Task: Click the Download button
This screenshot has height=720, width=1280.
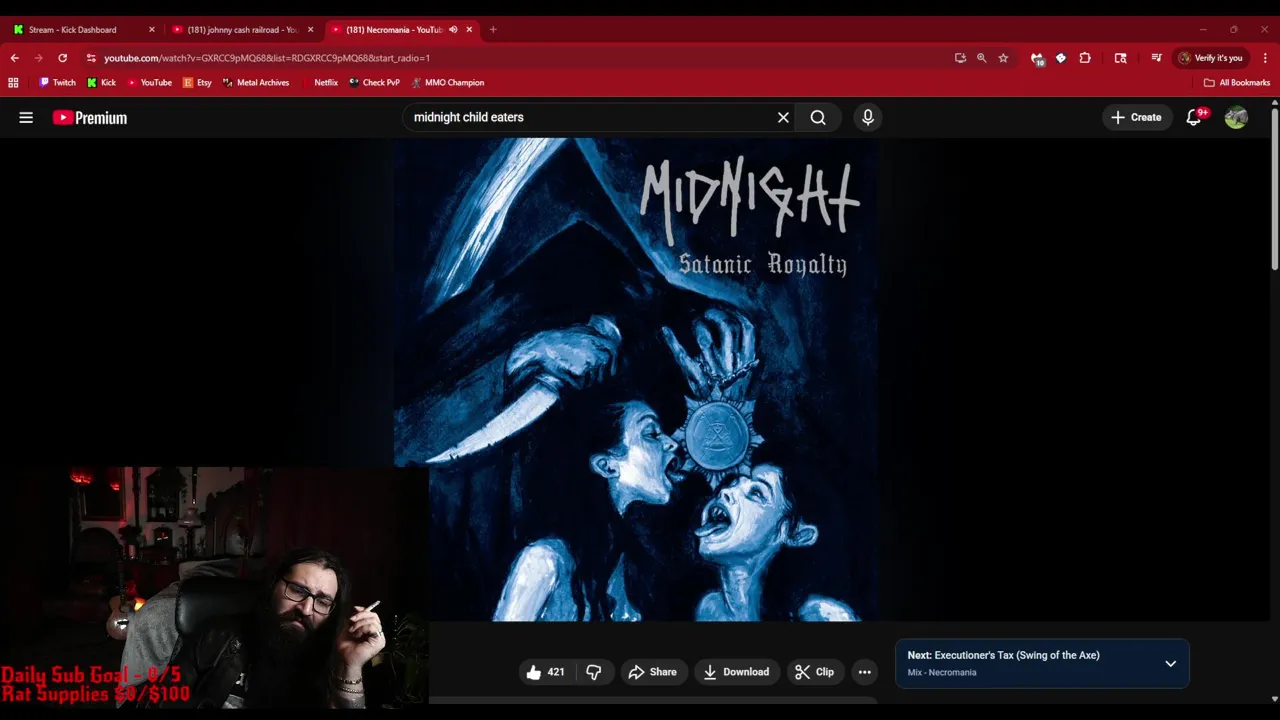Action: click(x=736, y=672)
